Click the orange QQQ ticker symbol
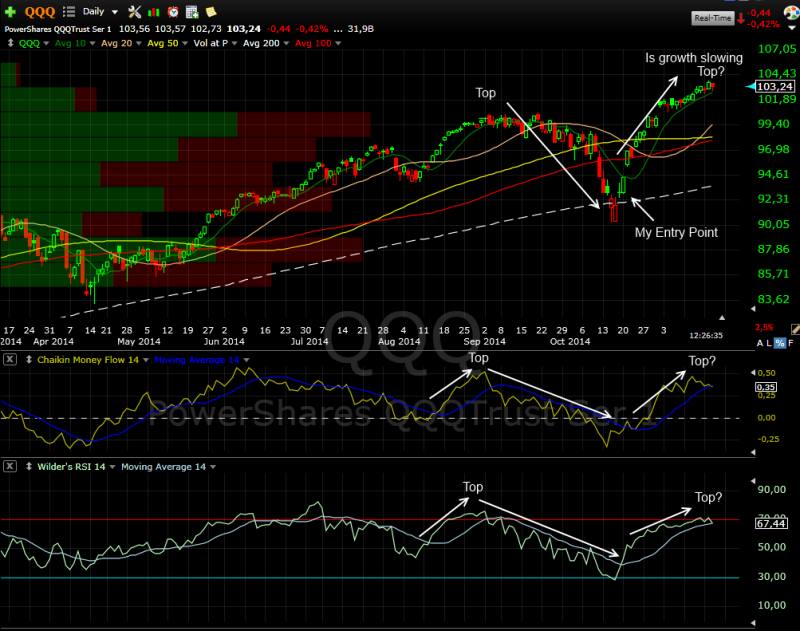This screenshot has height=631, width=800. (40, 12)
